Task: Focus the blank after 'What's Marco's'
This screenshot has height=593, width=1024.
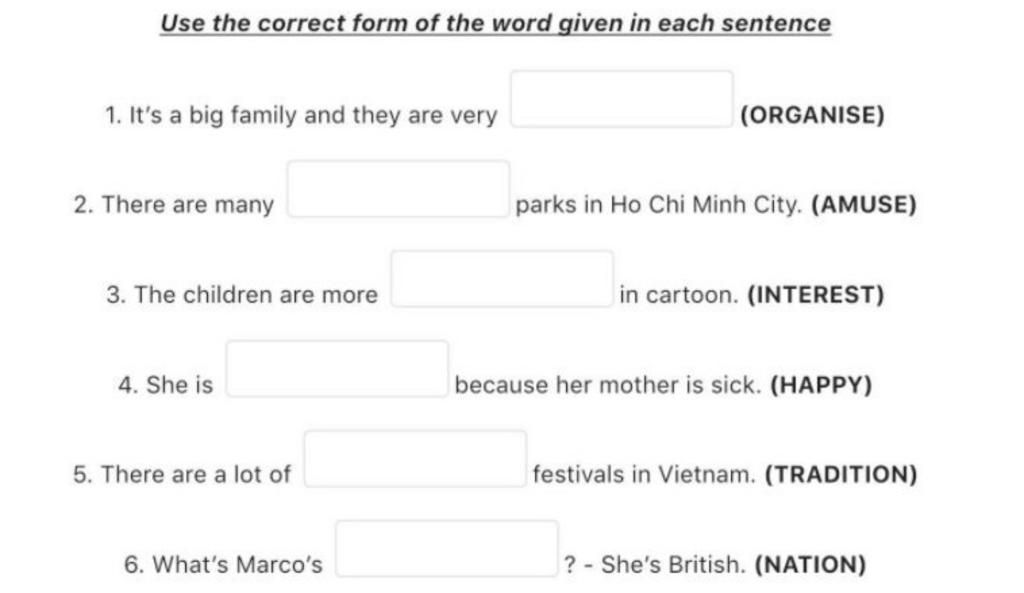Action: pos(447,549)
